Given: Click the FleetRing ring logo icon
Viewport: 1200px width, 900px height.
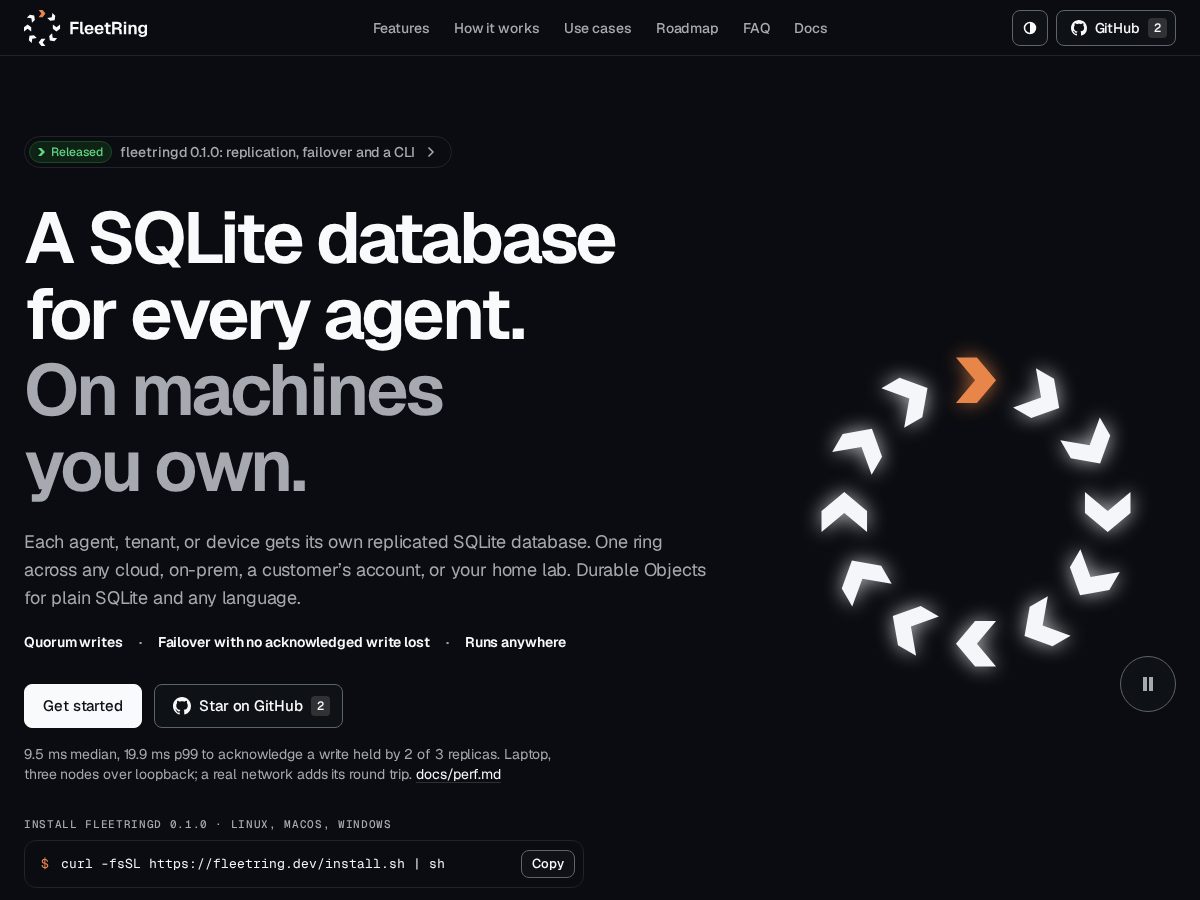Looking at the screenshot, I should 42,28.
